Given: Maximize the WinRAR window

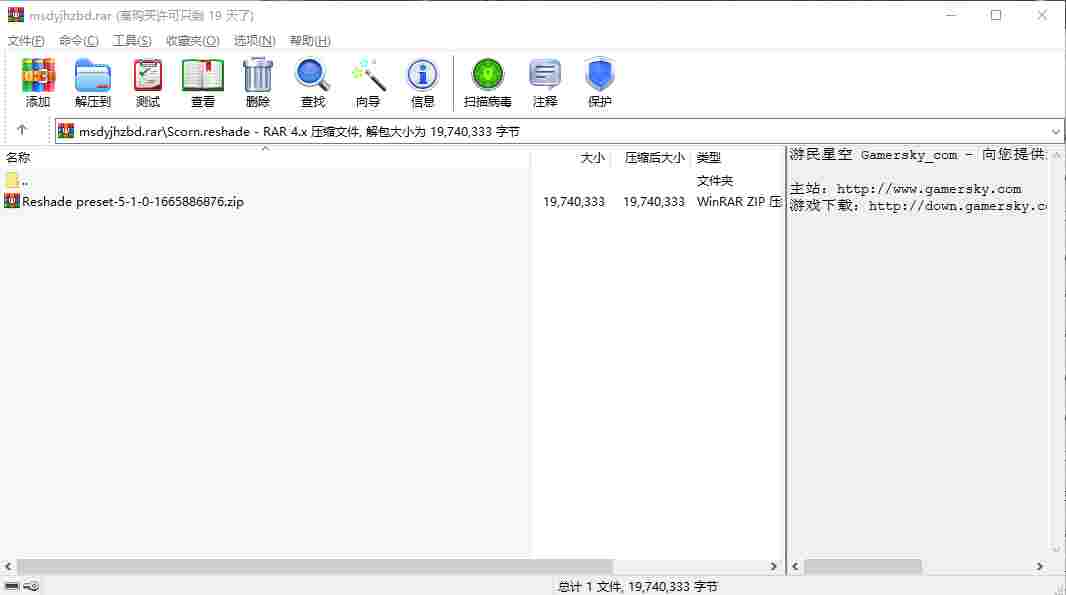Looking at the screenshot, I should 995,15.
